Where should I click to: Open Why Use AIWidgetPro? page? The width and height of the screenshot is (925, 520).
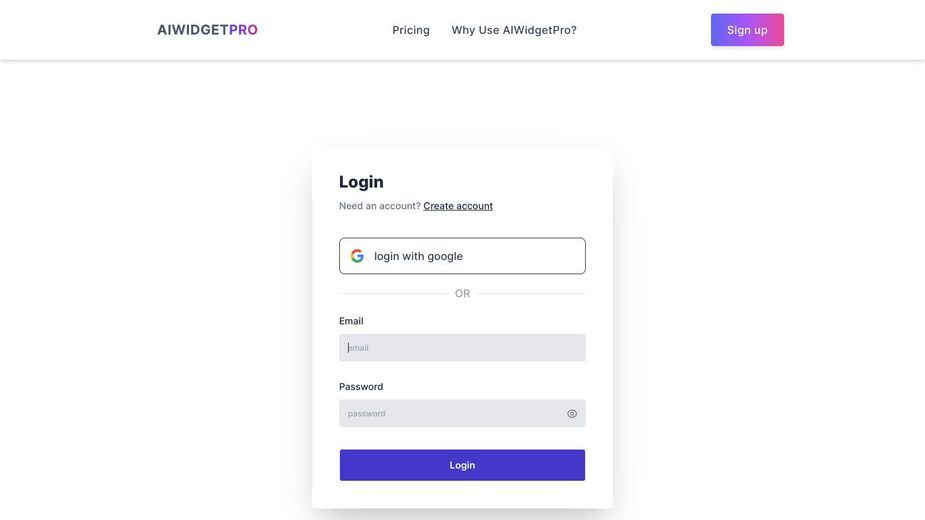point(514,30)
